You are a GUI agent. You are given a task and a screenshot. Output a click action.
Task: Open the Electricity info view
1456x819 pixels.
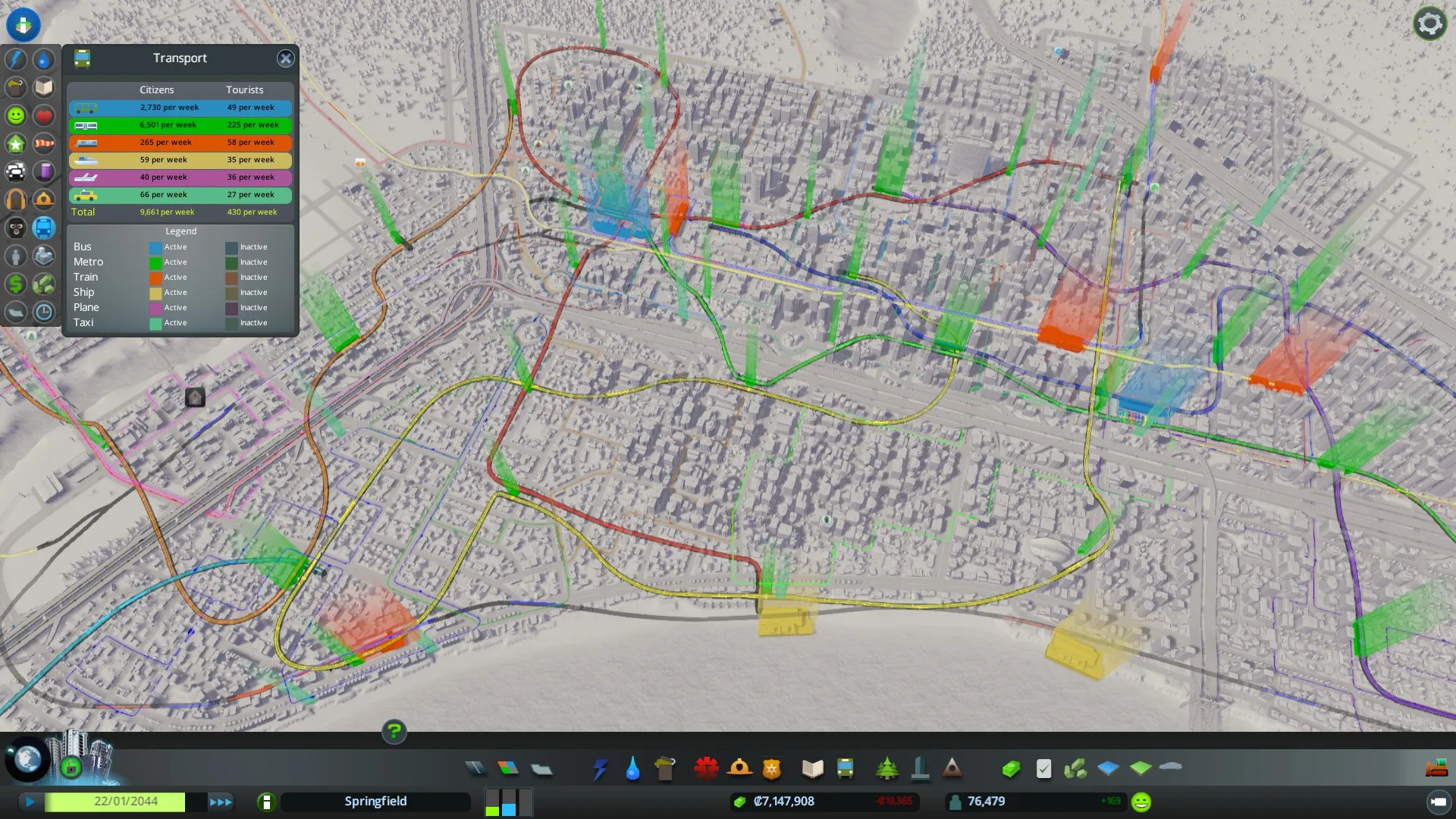pyautogui.click(x=16, y=59)
